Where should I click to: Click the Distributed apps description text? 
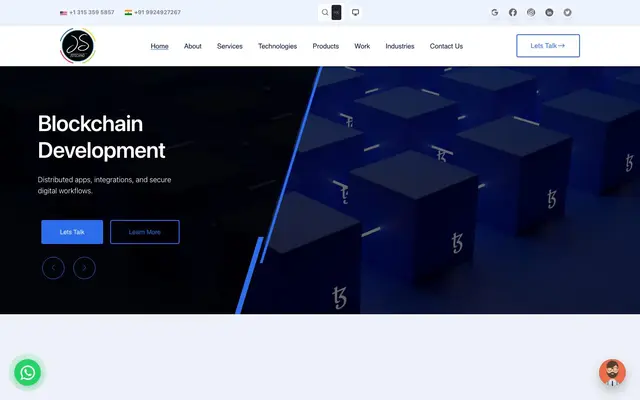point(104,185)
